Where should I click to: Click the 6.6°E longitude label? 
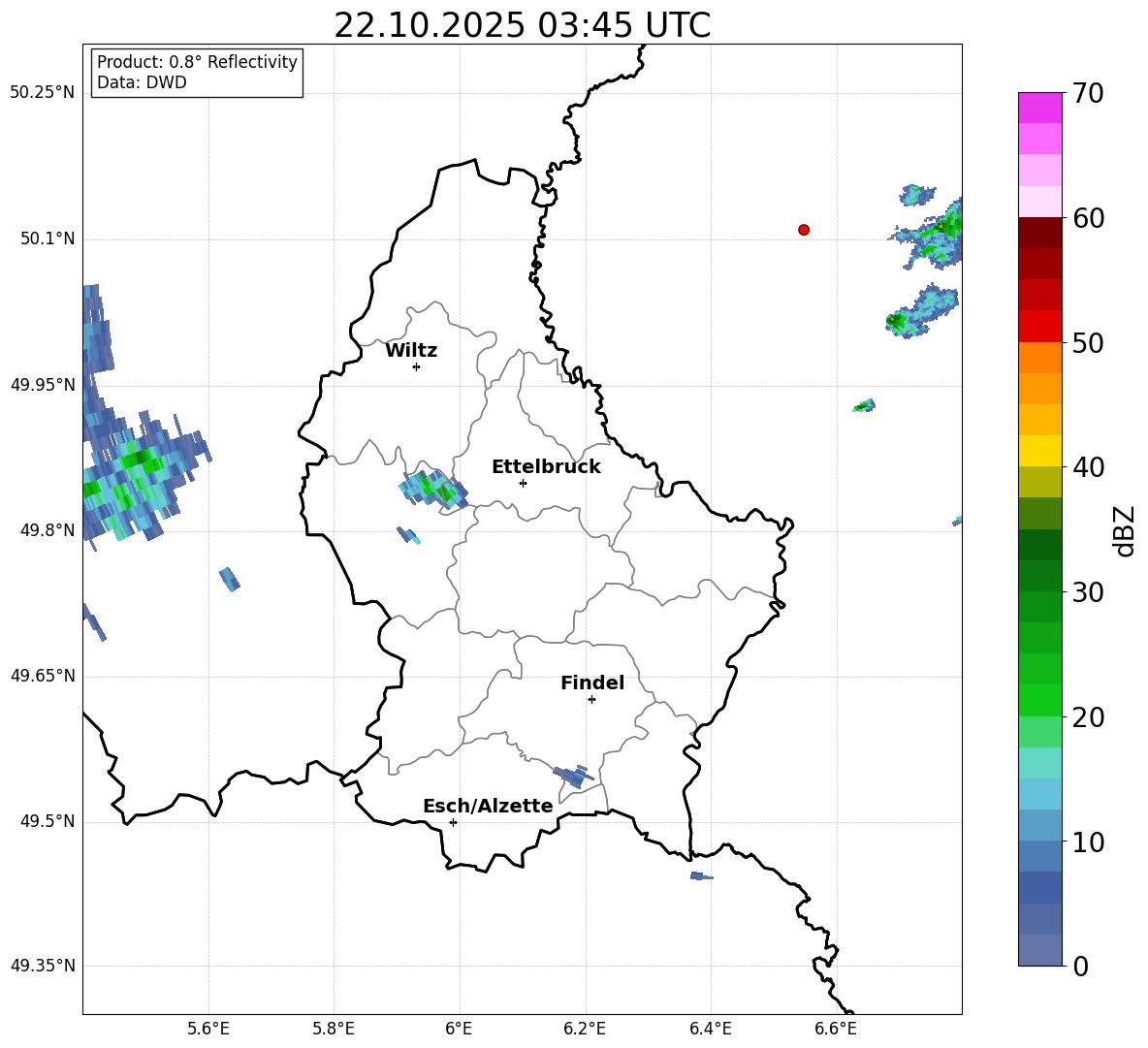coord(836,1029)
